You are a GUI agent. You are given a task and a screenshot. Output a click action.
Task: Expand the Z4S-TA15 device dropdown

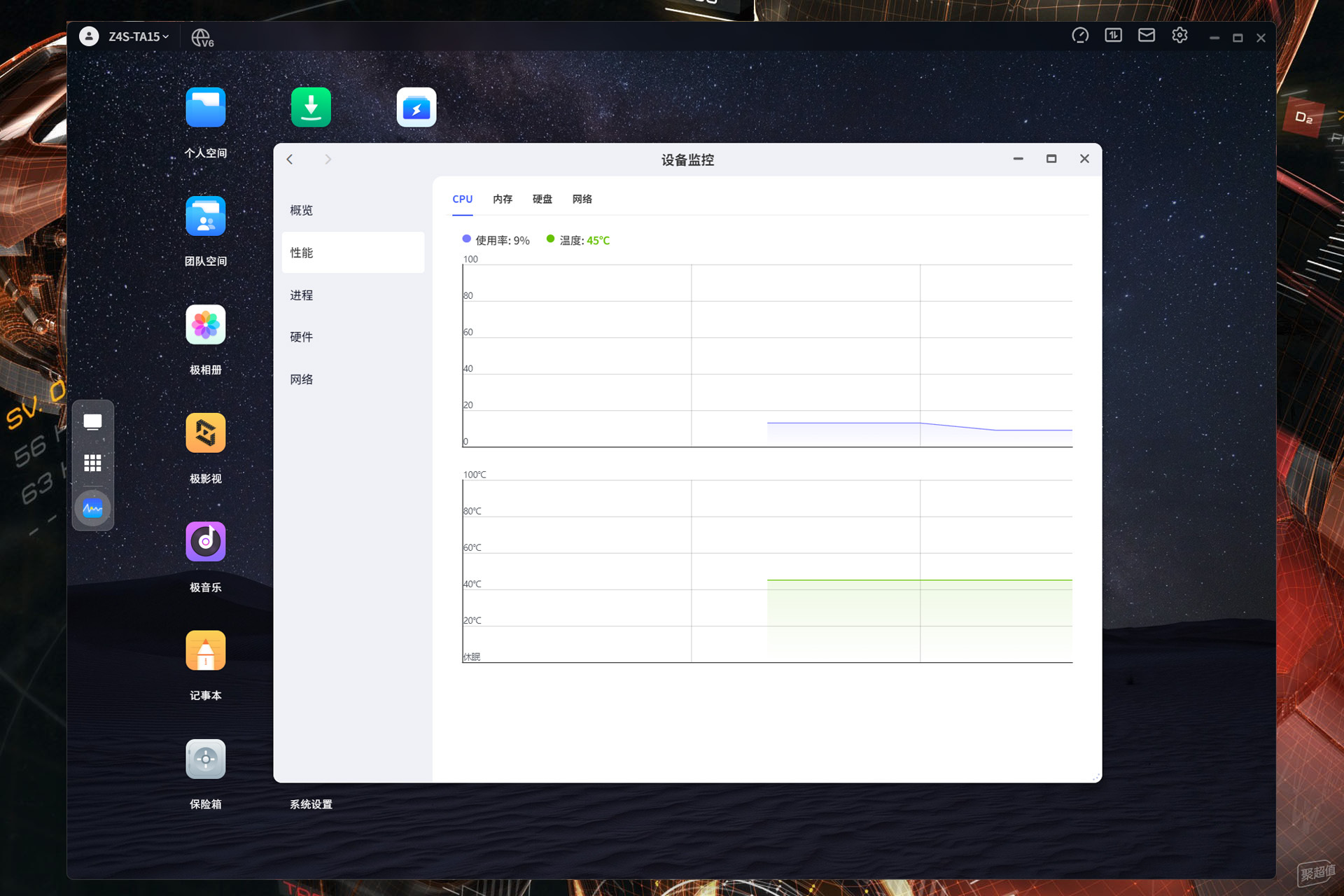pyautogui.click(x=139, y=36)
